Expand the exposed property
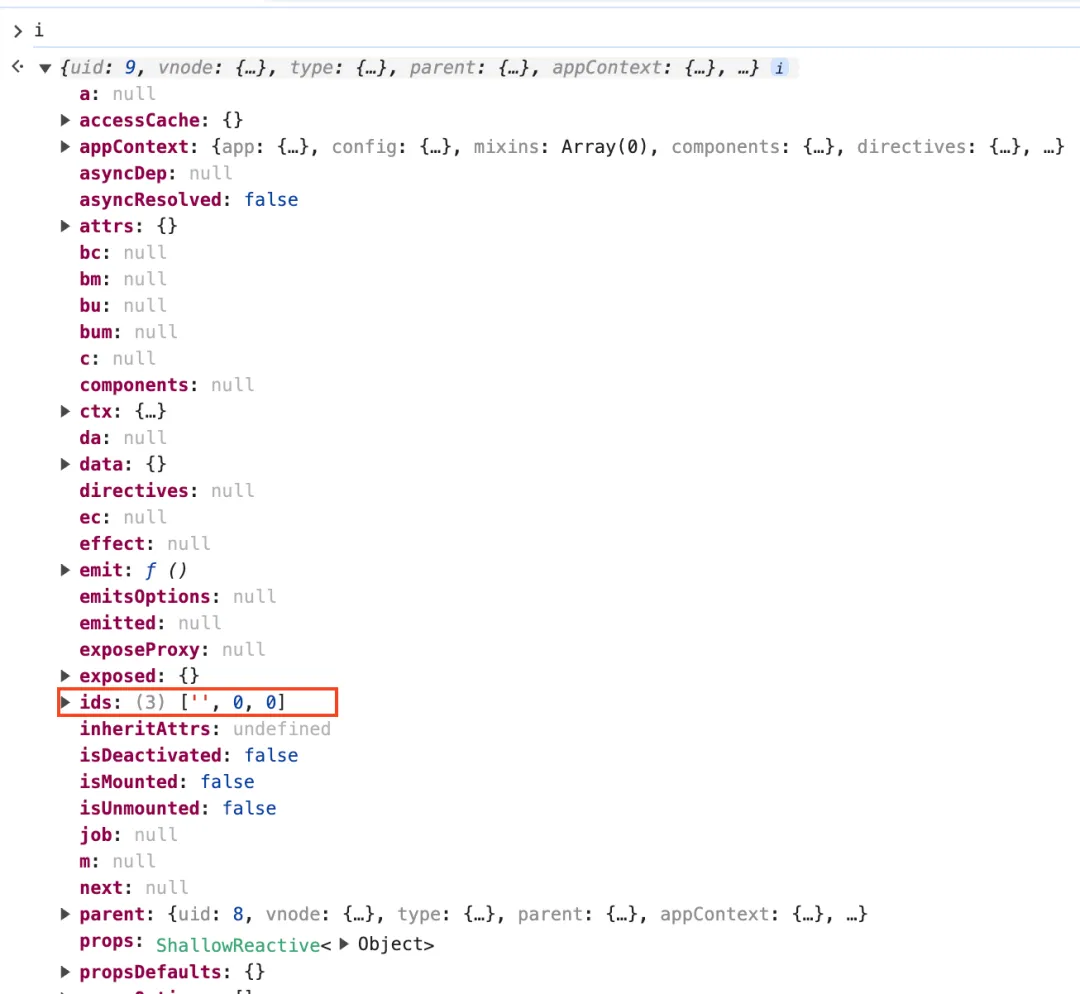The height and width of the screenshot is (994, 1080). tap(65, 675)
